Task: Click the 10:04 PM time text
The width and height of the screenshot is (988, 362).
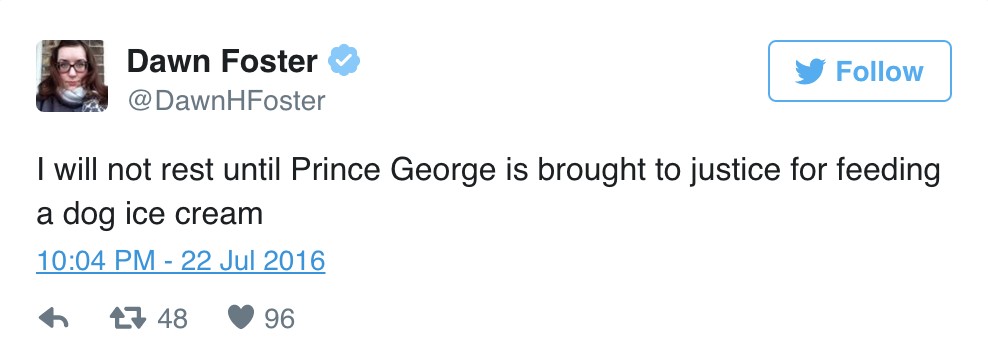Action: tap(96, 261)
